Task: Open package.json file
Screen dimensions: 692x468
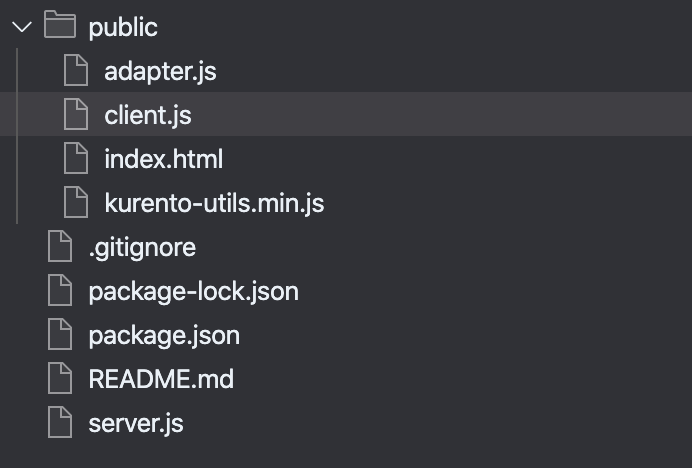Action: (x=164, y=336)
